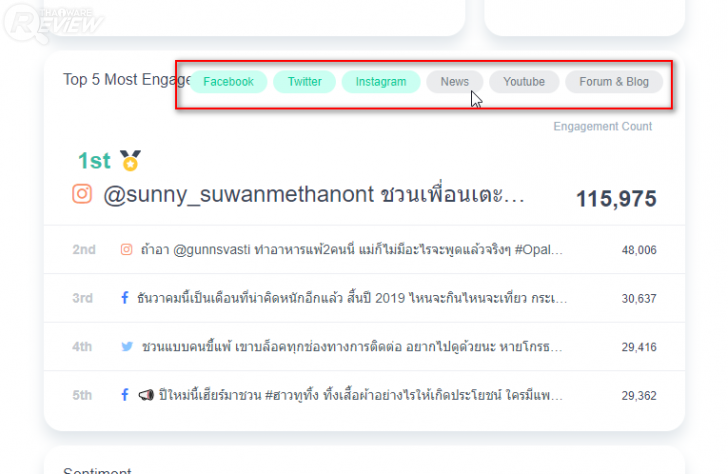Toggle the Facebook filter chip
The height and width of the screenshot is (474, 728).
(x=228, y=82)
